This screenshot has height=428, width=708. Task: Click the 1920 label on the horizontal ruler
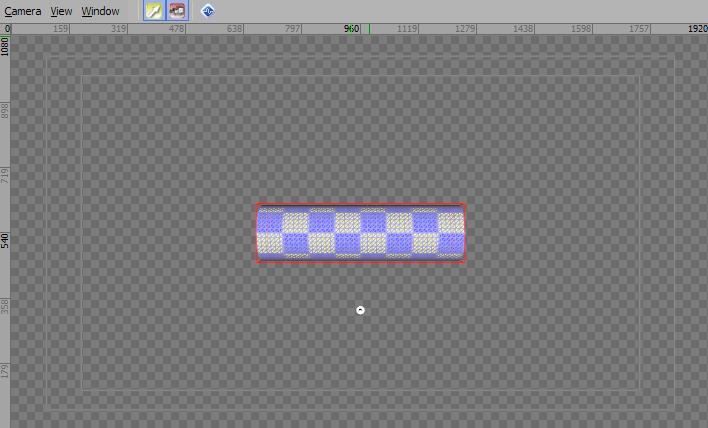pos(698,29)
